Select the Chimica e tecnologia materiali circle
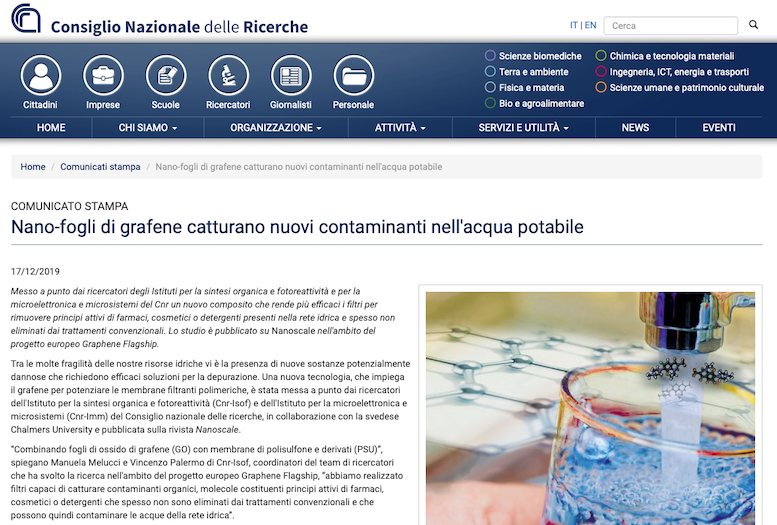This screenshot has height=525, width=777. click(601, 56)
